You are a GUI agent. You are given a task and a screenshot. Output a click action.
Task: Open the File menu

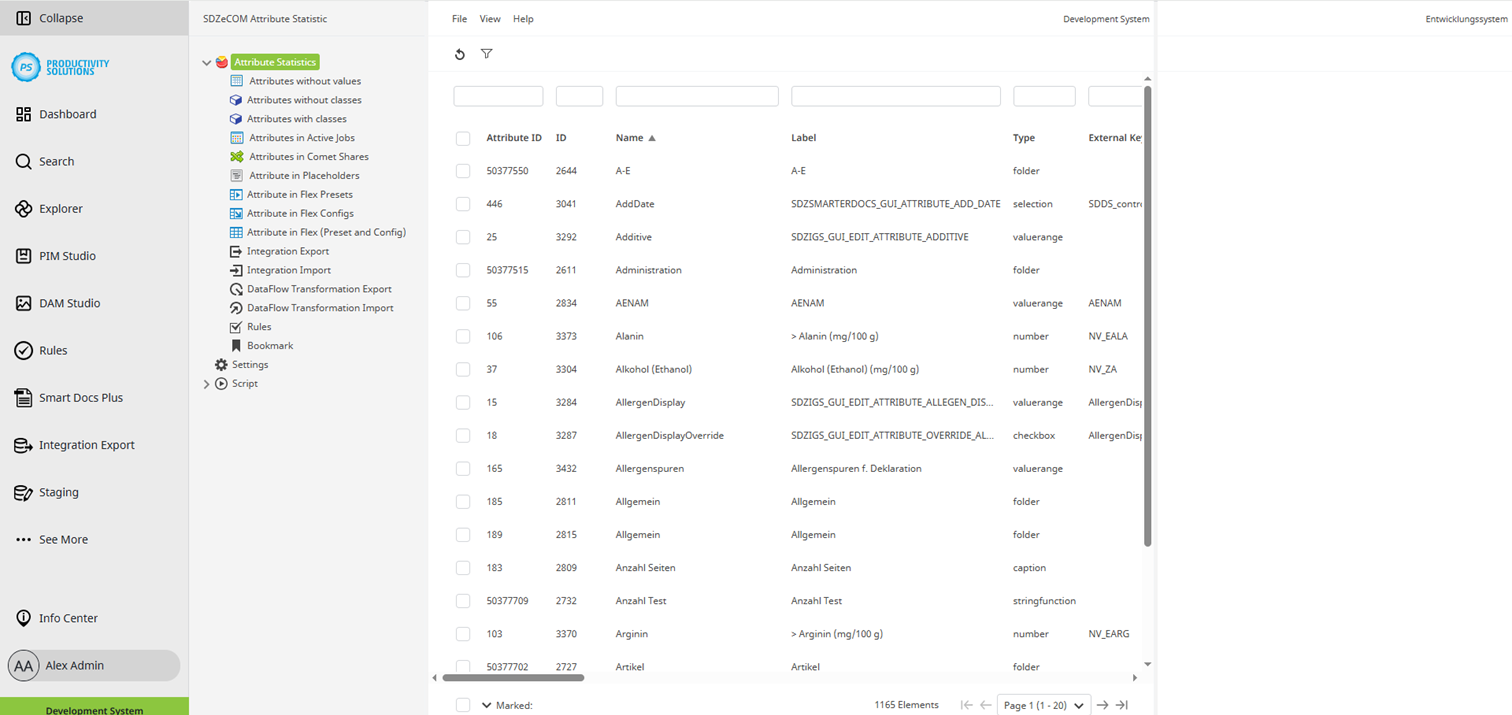(x=459, y=18)
